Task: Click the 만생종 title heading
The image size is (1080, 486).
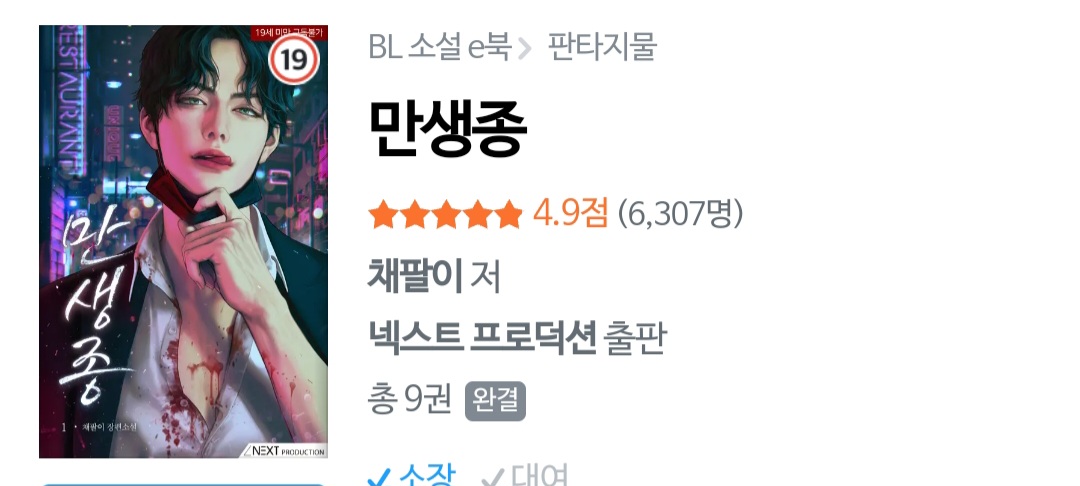Action: coord(448,129)
